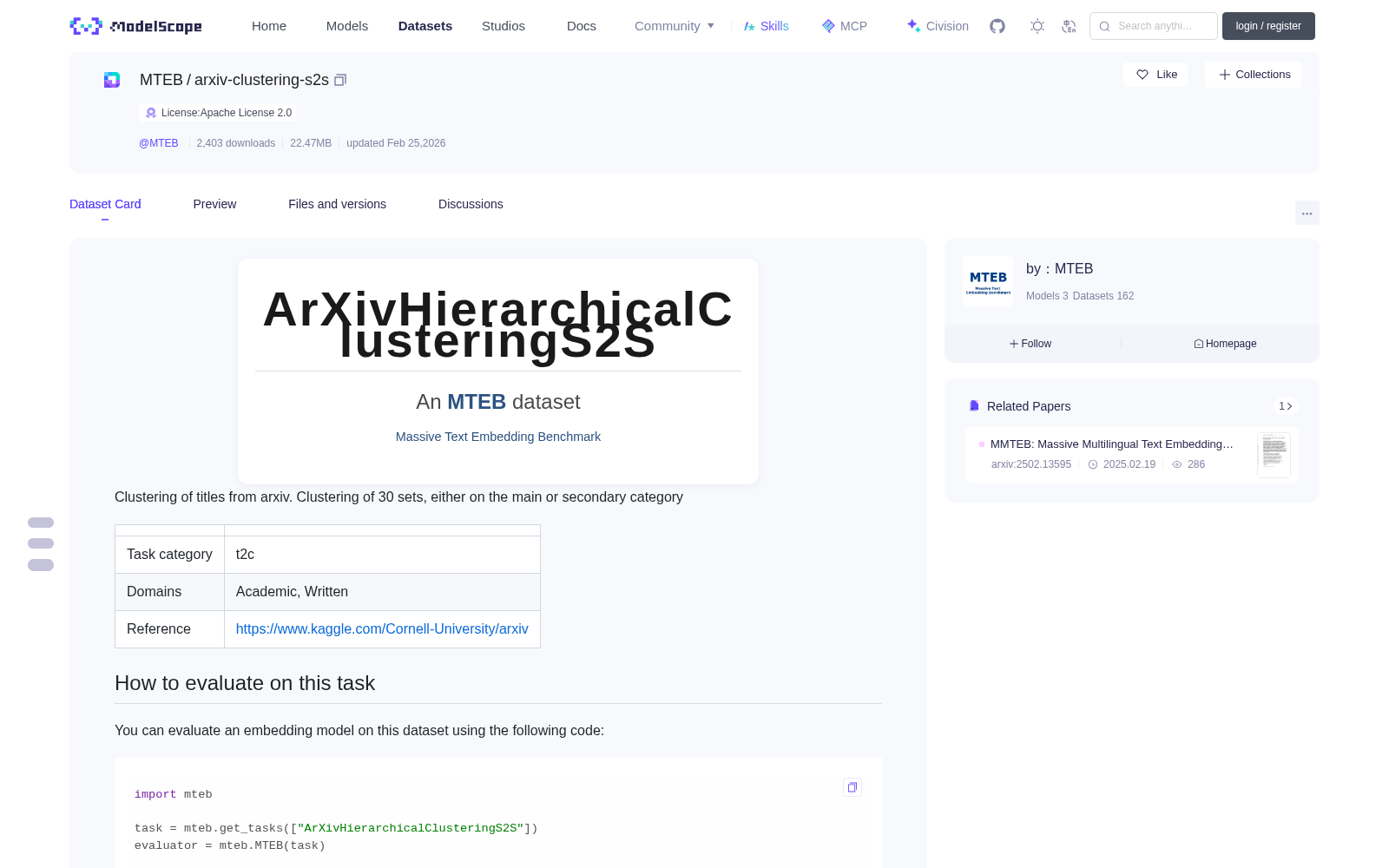Screen dimensions: 1389x868
Task: Click the magnifier icon in search
Action: pos(1105,26)
